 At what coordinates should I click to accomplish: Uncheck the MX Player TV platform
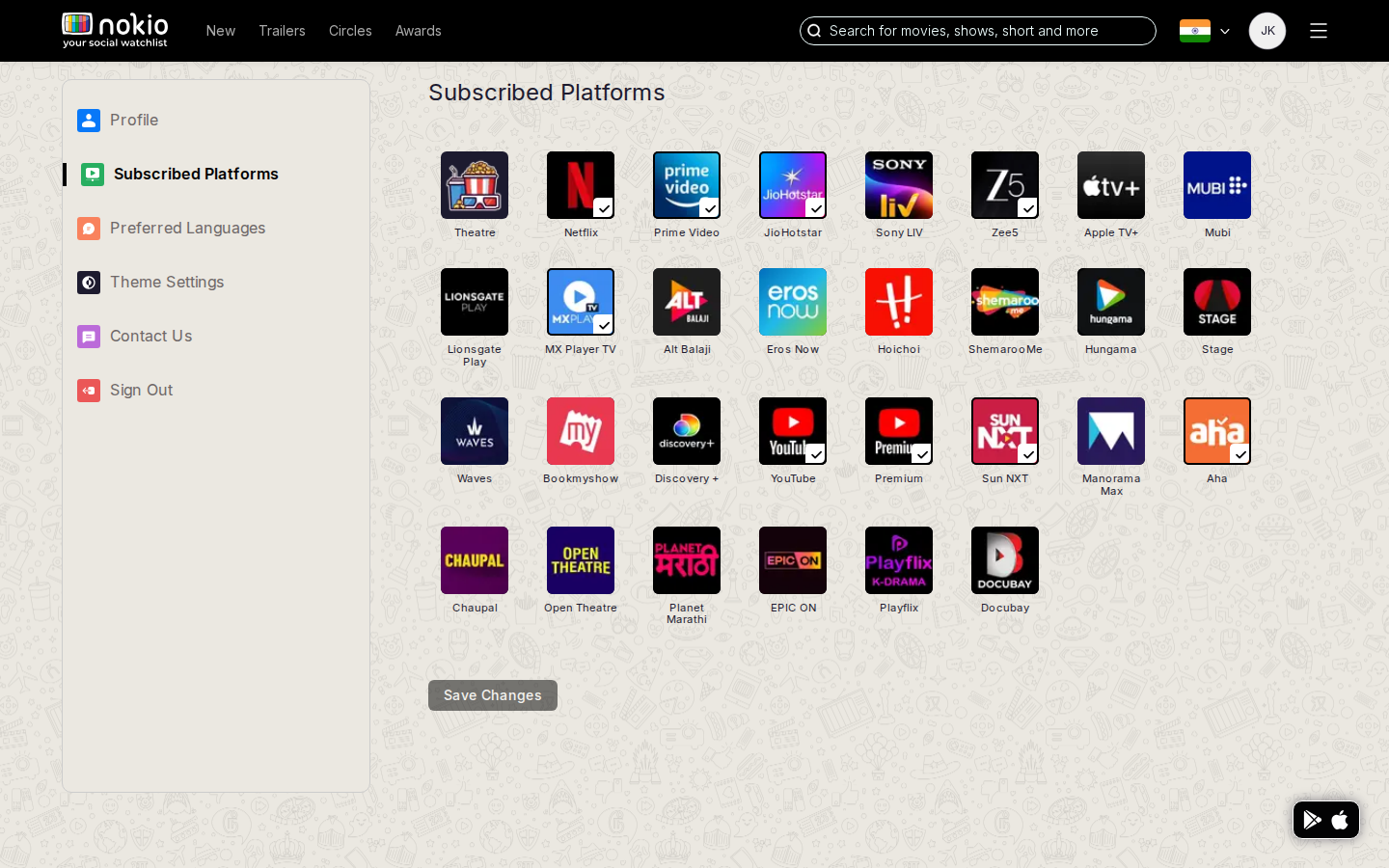[x=581, y=302]
